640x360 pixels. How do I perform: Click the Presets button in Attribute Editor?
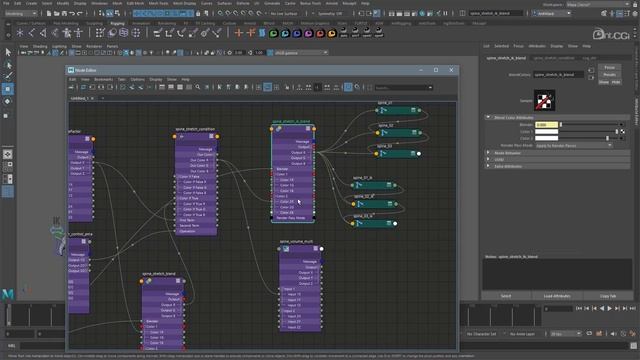pos(609,75)
